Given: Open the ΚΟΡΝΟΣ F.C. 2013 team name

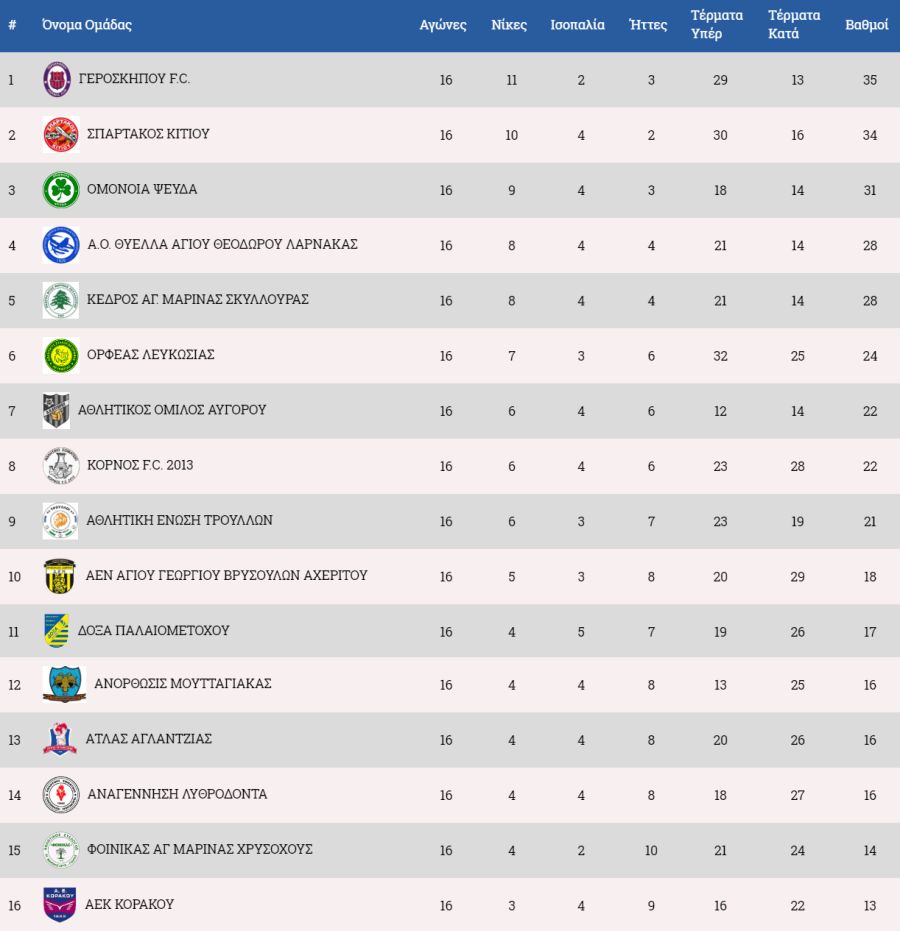Looking at the screenshot, I should click(x=140, y=465).
